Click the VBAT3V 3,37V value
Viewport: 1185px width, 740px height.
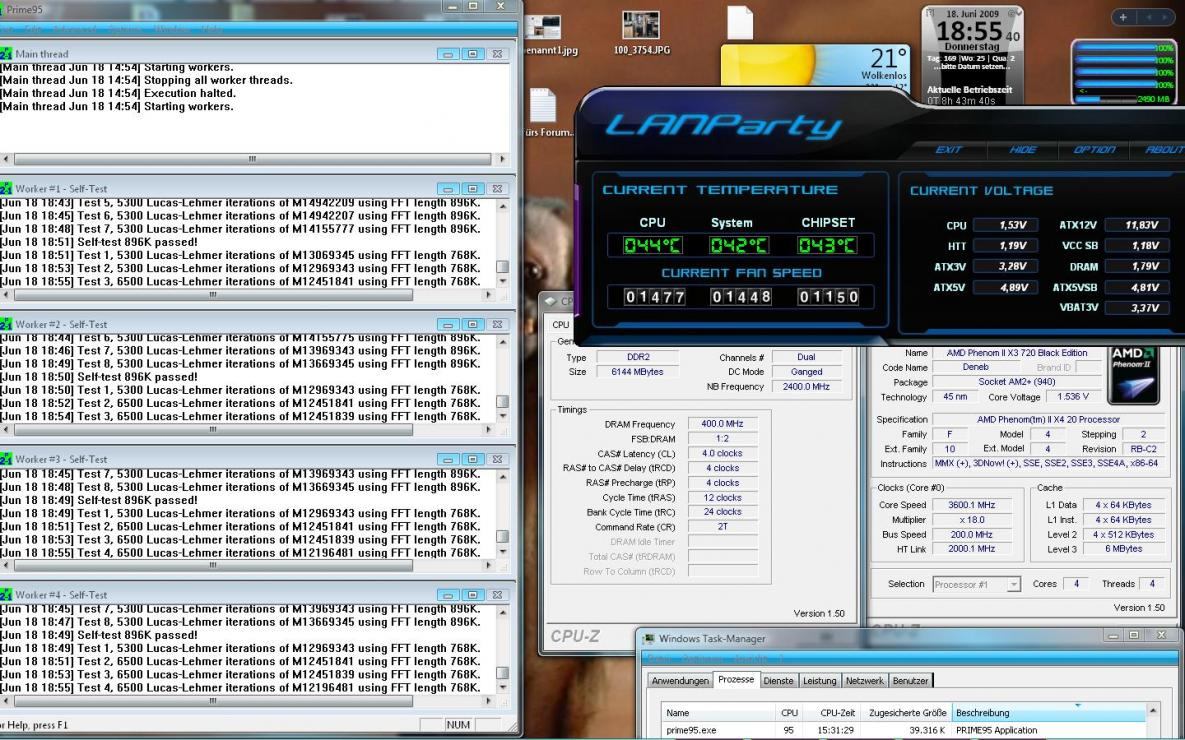coord(1136,308)
